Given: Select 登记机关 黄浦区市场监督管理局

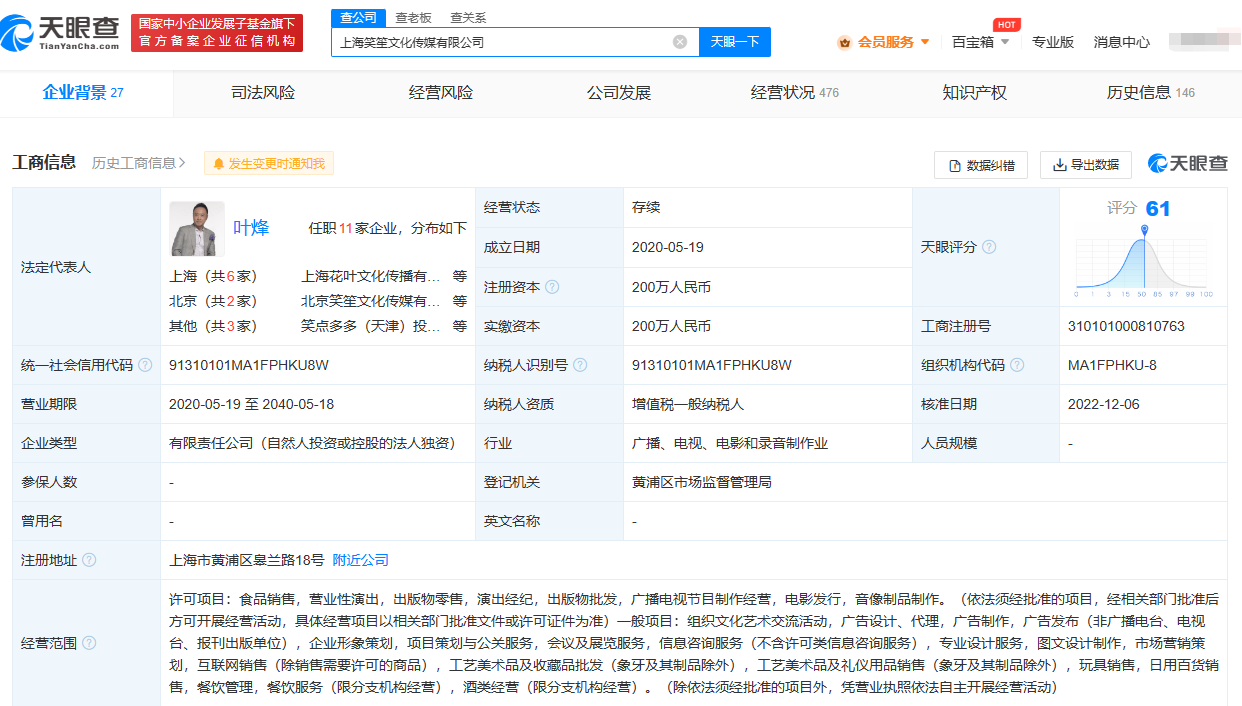Looking at the screenshot, I should pos(701,482).
